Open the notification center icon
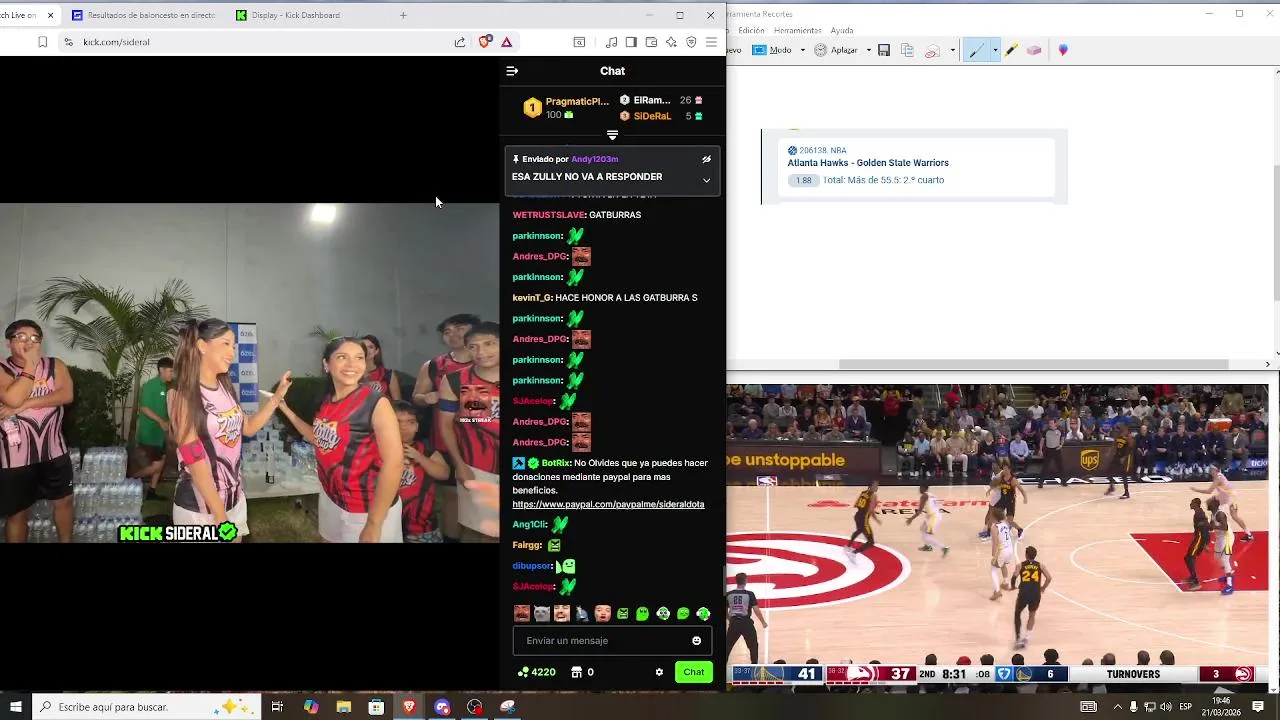Viewport: 1280px width, 720px height. tap(1258, 707)
